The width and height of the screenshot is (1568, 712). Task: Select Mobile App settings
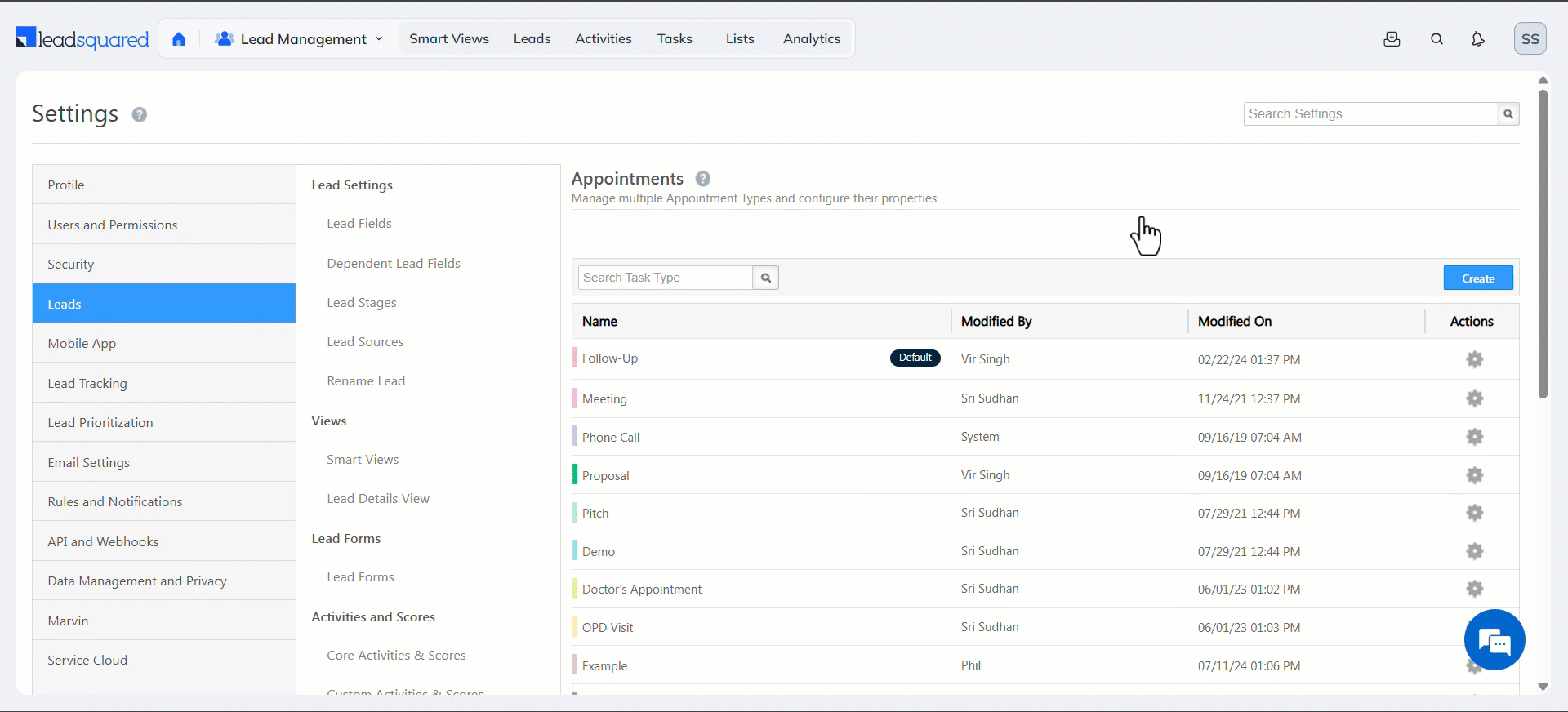[164, 343]
